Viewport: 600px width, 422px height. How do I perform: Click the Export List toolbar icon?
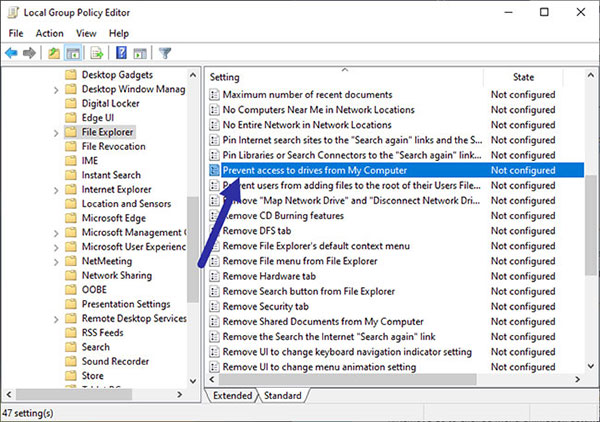click(97, 53)
